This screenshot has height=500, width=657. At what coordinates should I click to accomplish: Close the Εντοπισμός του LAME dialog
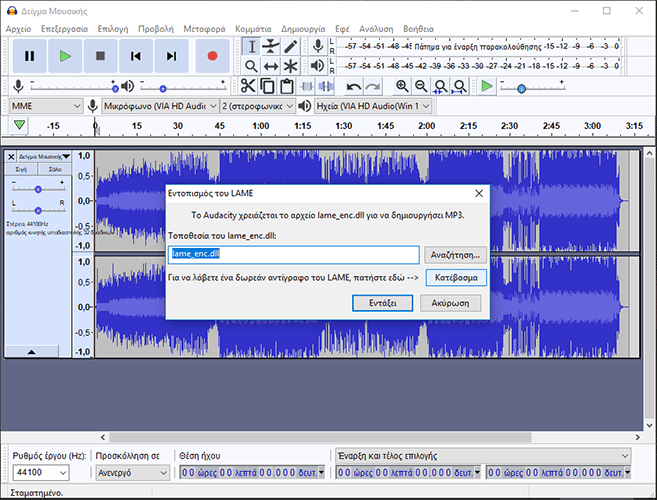(x=479, y=193)
